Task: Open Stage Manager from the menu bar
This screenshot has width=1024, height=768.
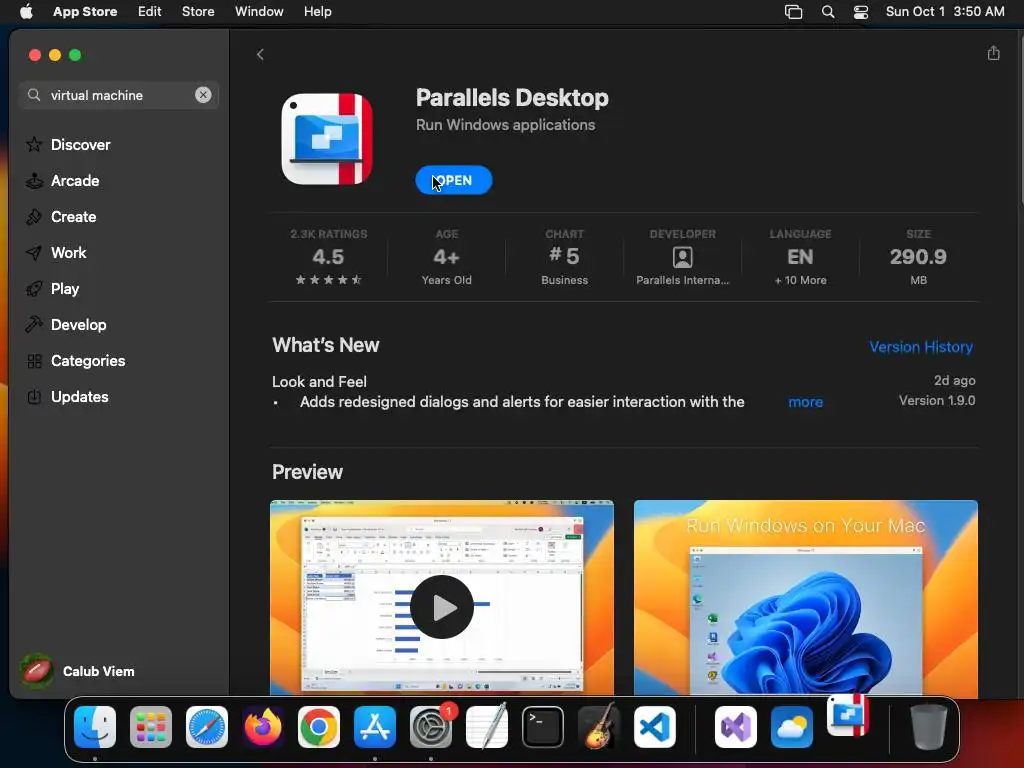Action: [x=793, y=12]
